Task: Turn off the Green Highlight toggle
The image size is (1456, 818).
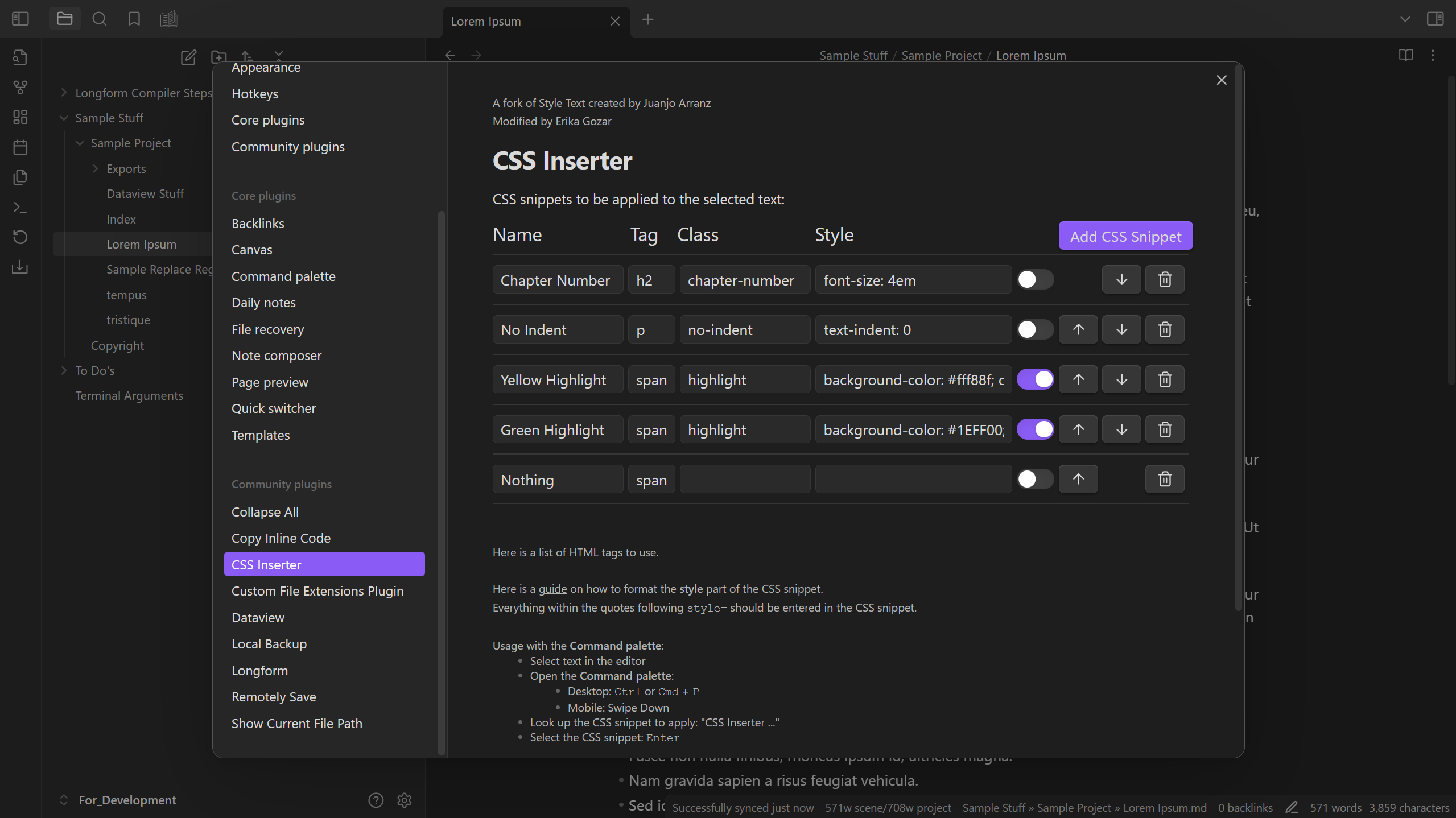Action: click(x=1035, y=429)
